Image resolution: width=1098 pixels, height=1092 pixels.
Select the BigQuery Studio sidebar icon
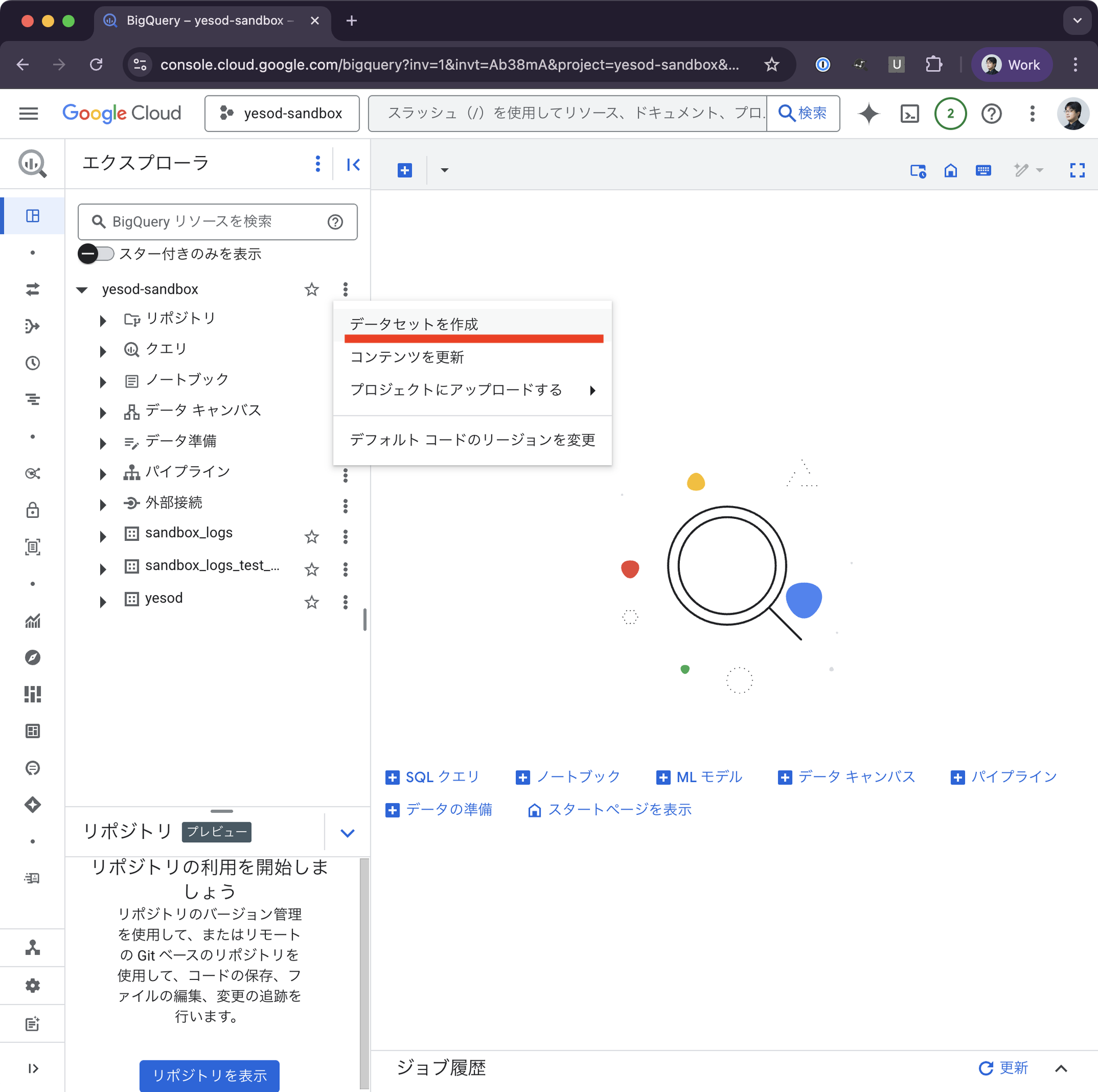coord(32,216)
